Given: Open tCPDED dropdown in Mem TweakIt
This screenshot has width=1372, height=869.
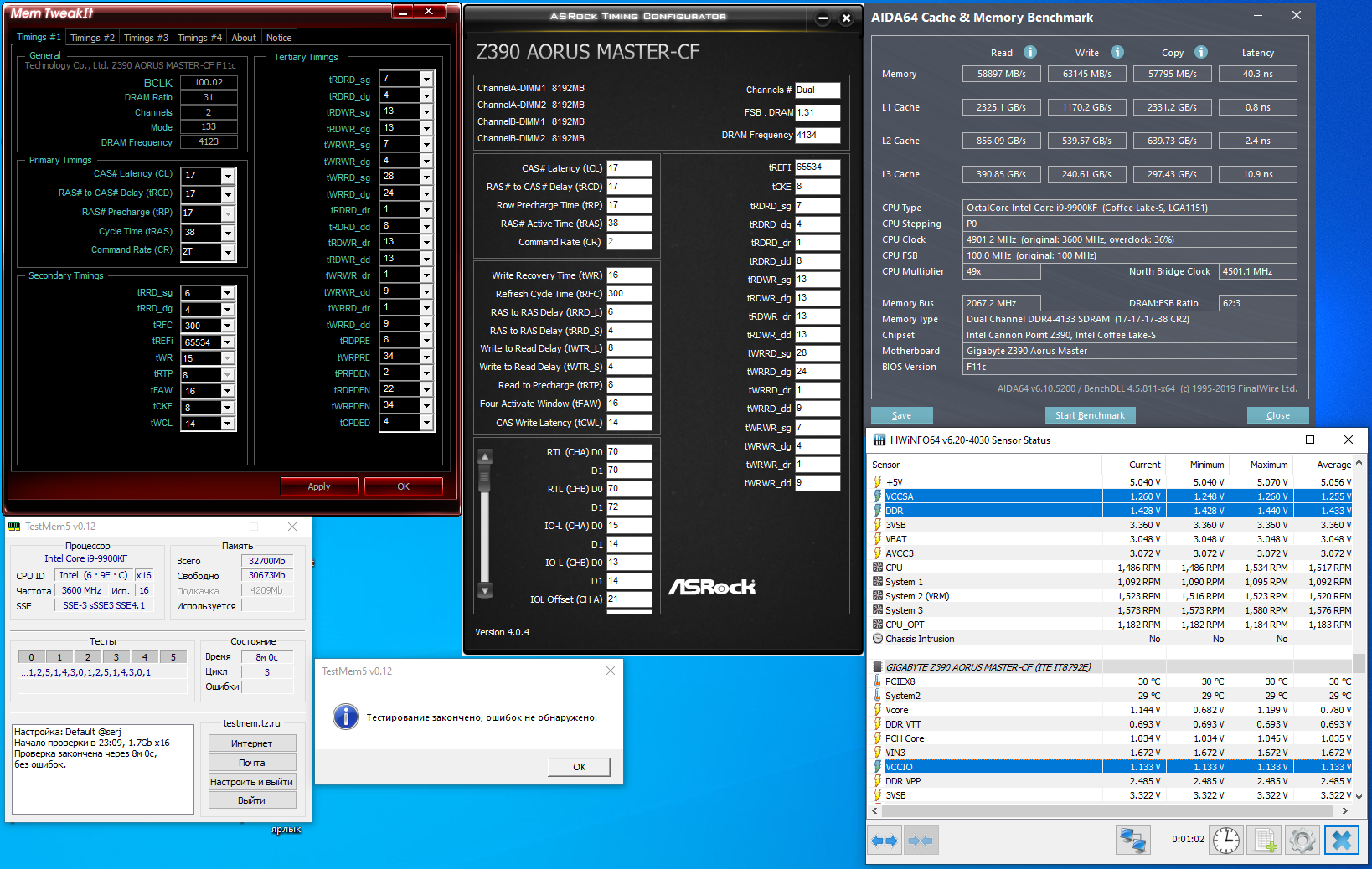Looking at the screenshot, I should [426, 423].
